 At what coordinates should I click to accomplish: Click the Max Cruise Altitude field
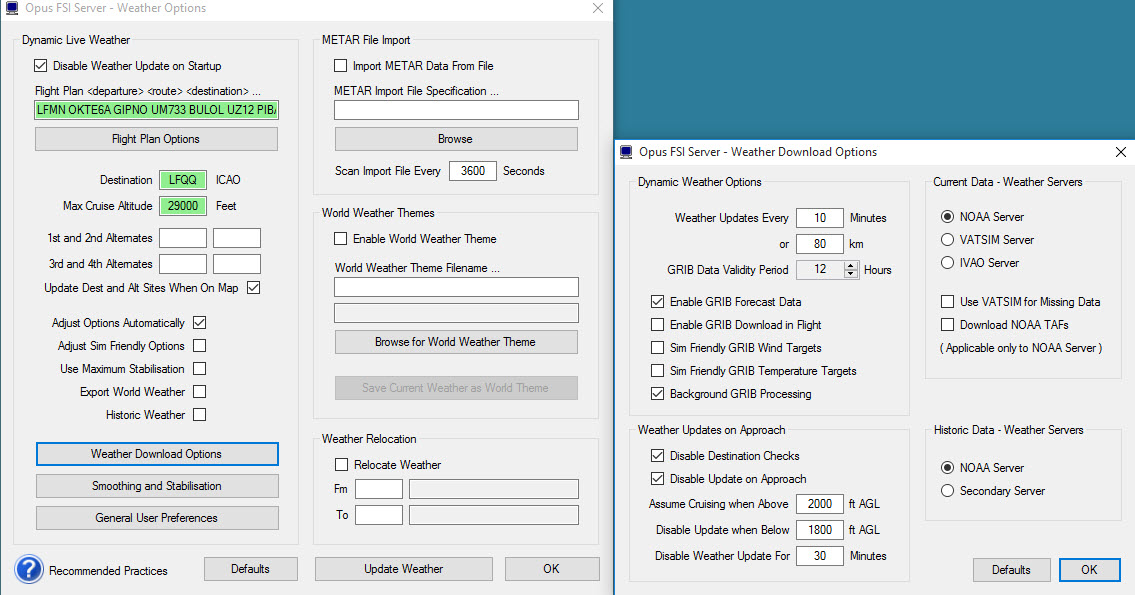(183, 206)
